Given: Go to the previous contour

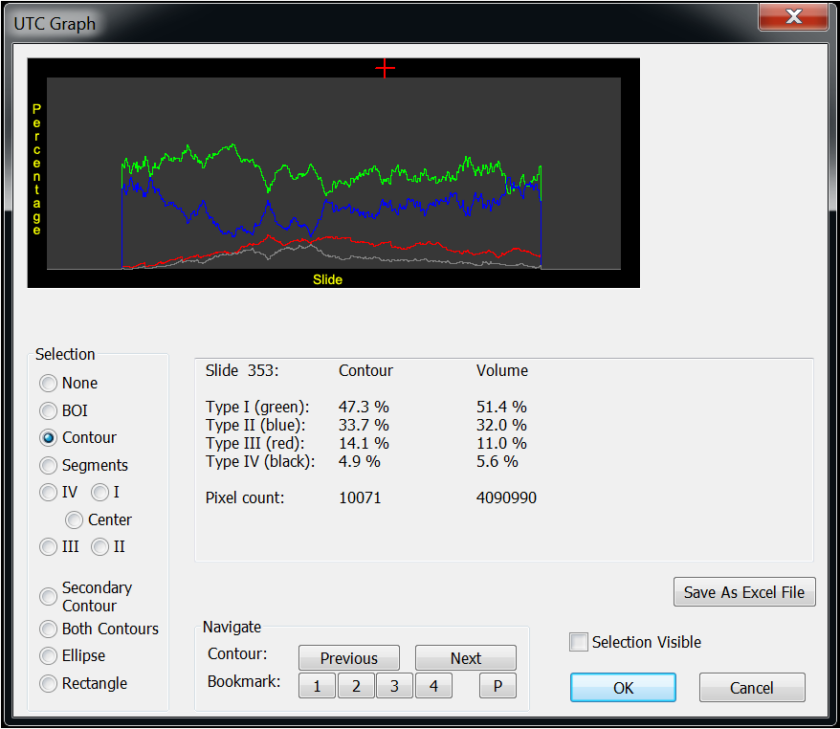Looking at the screenshot, I should (x=348, y=657).
